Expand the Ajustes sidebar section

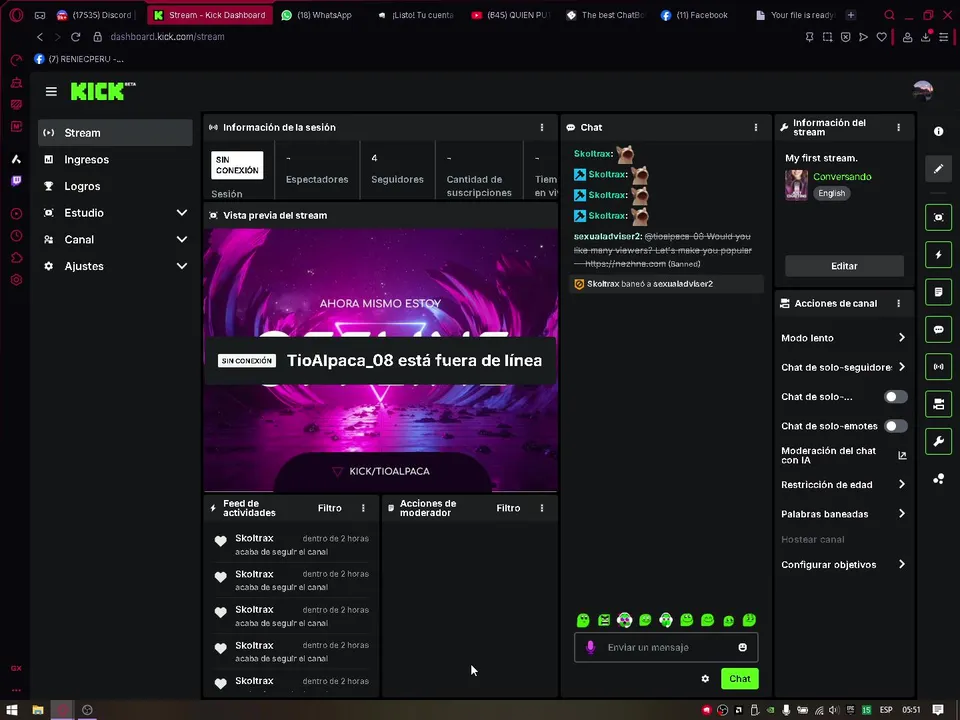tap(115, 266)
